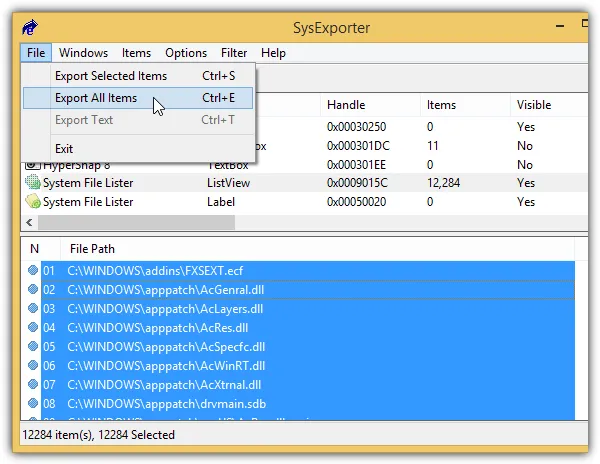The height and width of the screenshot is (464, 600).
Task: Click handle value 0x0009015C
Action: 357,183
